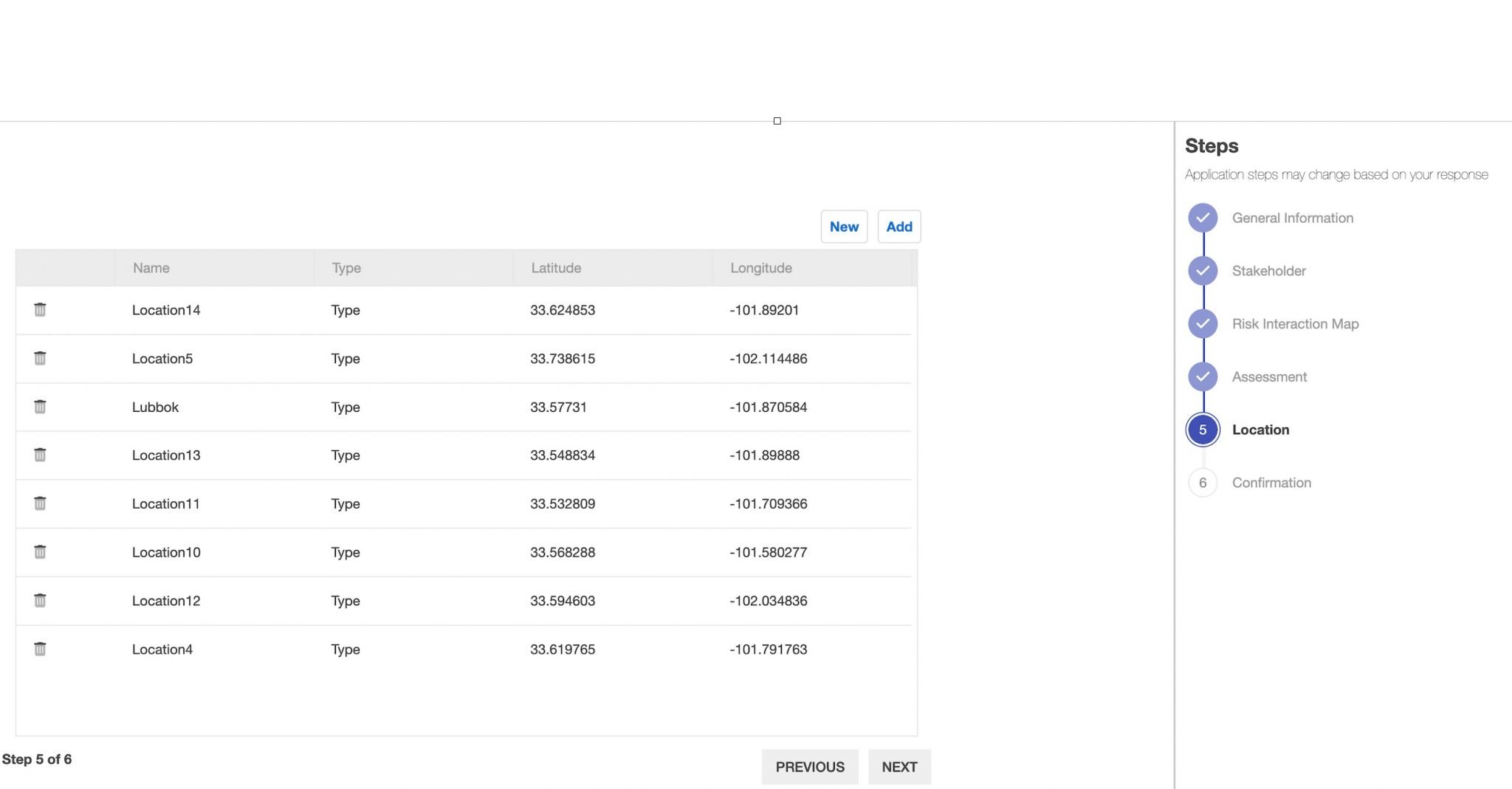
Task: Select the Location13 name cell
Action: [x=166, y=455]
